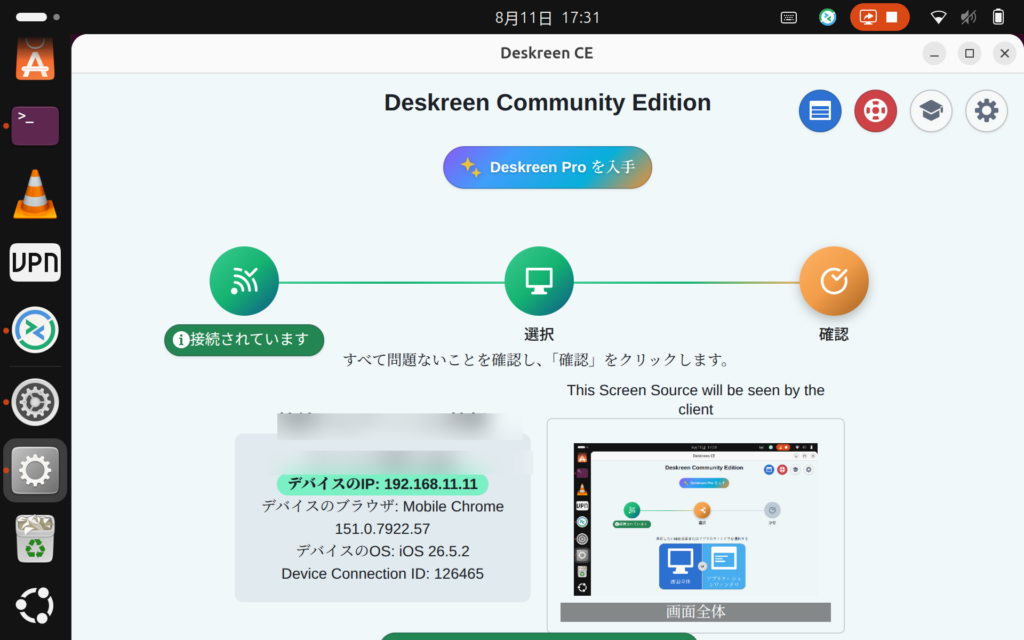1024x640 pixels.
Task: Click the red lifebuoy help icon
Action: [x=875, y=111]
